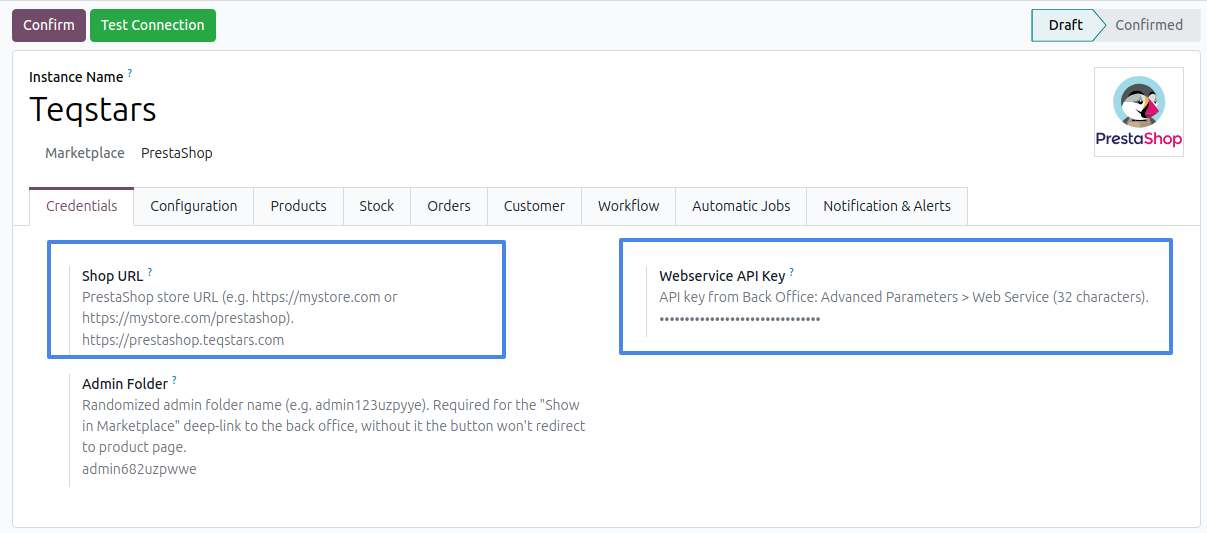This screenshot has width=1207, height=533.
Task: Click the masked Webservice API Key field
Action: [x=740, y=319]
